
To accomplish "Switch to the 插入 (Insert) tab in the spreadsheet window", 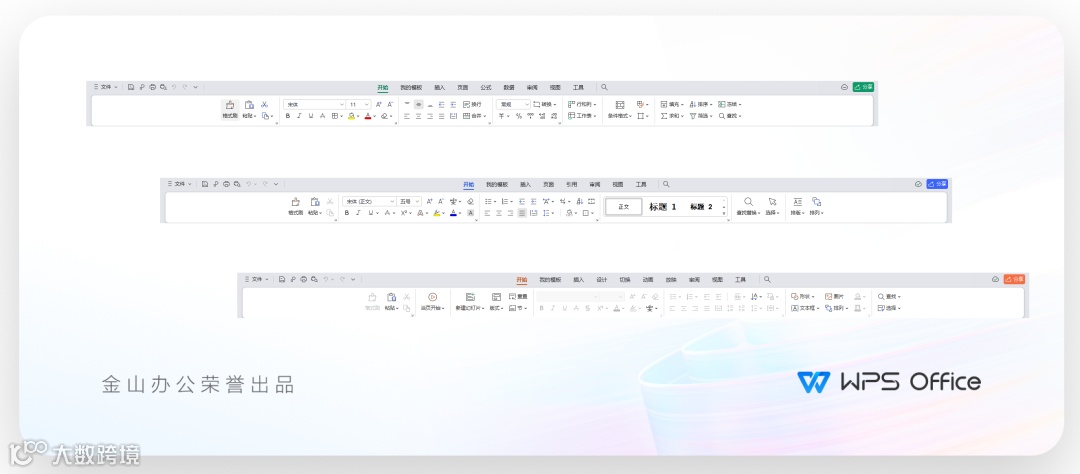I will click(x=439, y=87).
